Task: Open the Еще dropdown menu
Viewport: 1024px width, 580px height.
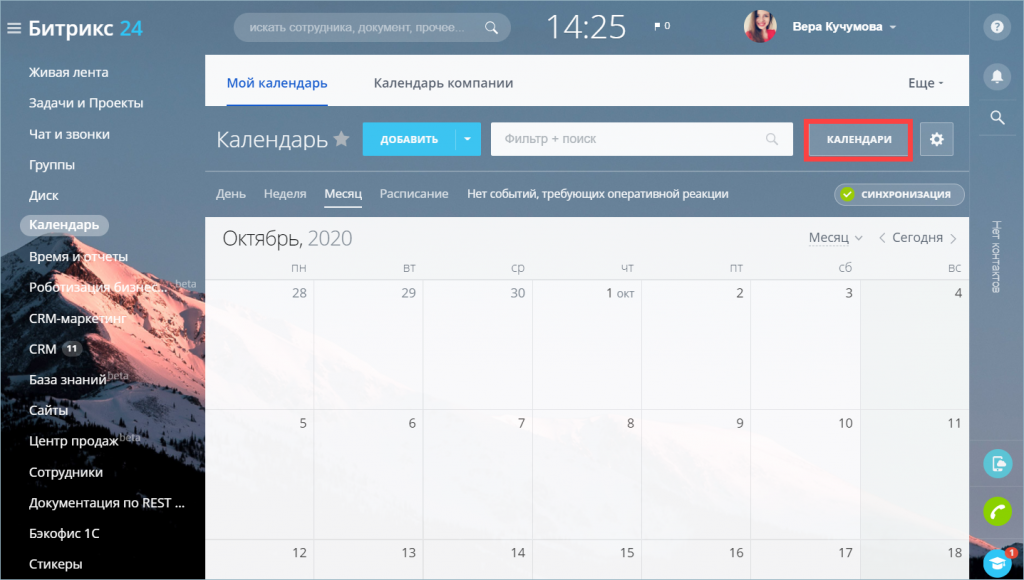Action: [x=925, y=83]
